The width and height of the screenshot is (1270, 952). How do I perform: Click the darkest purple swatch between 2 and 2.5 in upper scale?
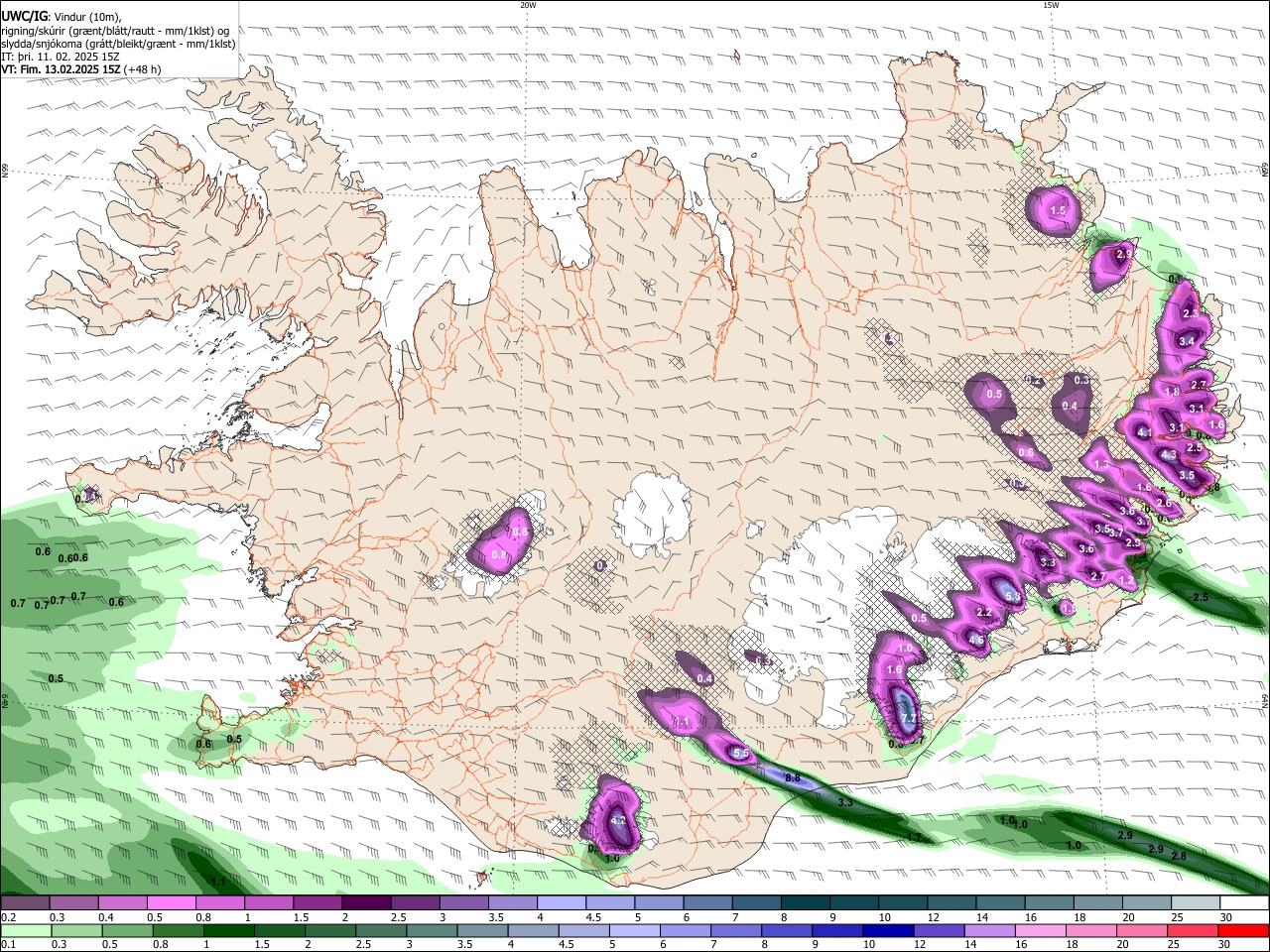click(366, 903)
